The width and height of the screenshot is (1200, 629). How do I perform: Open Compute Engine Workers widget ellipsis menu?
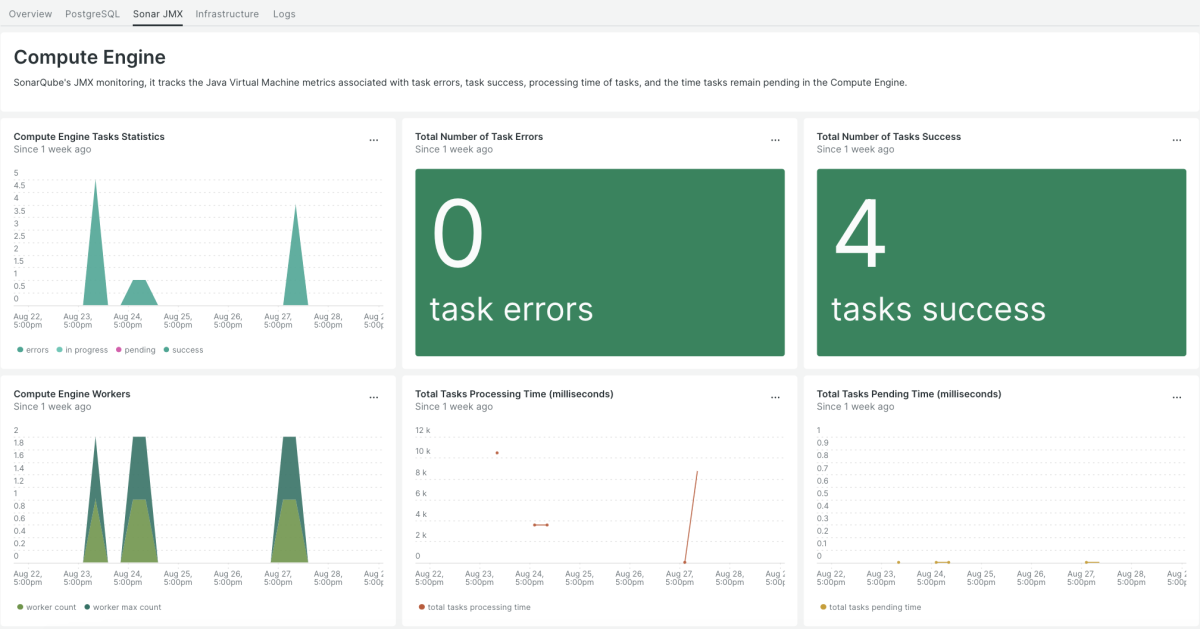[x=374, y=398]
